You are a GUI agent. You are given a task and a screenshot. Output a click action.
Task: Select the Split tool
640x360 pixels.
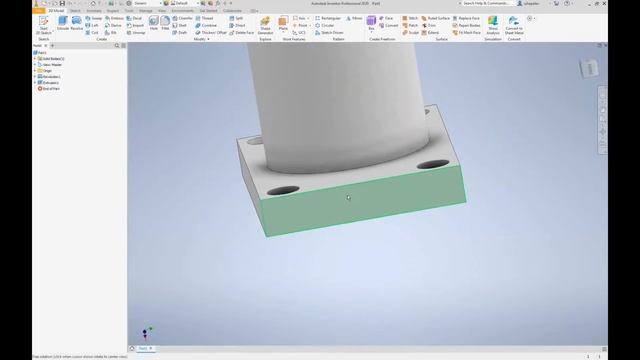coord(236,18)
